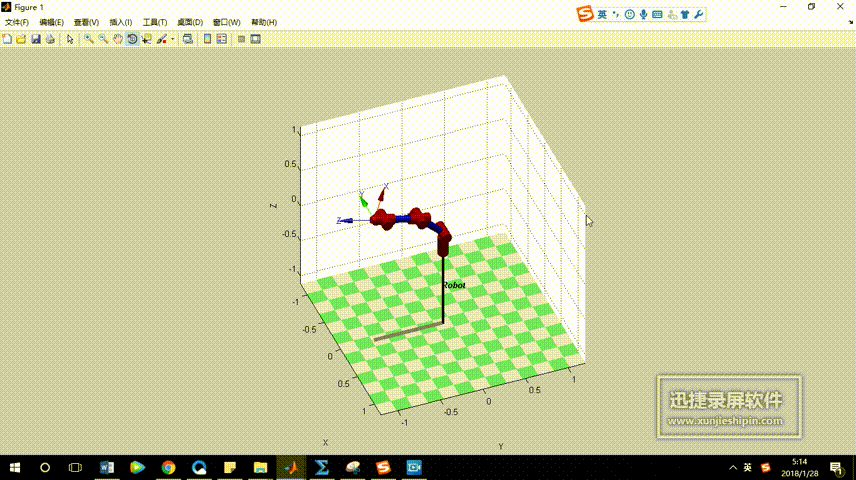
Task: Insert a legend from the toolbar
Action: (222, 39)
